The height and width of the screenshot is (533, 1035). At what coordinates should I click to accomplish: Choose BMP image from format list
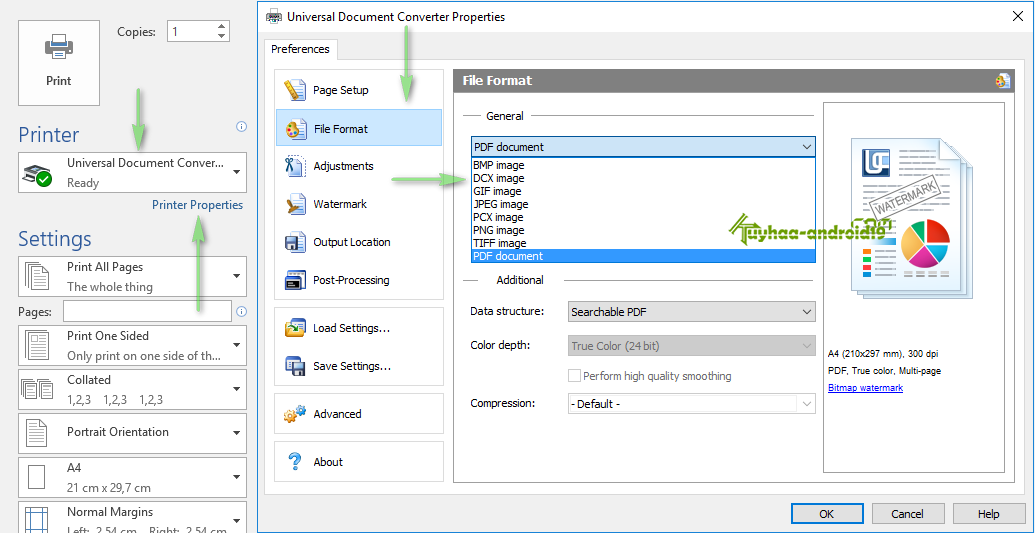pyautogui.click(x=644, y=165)
